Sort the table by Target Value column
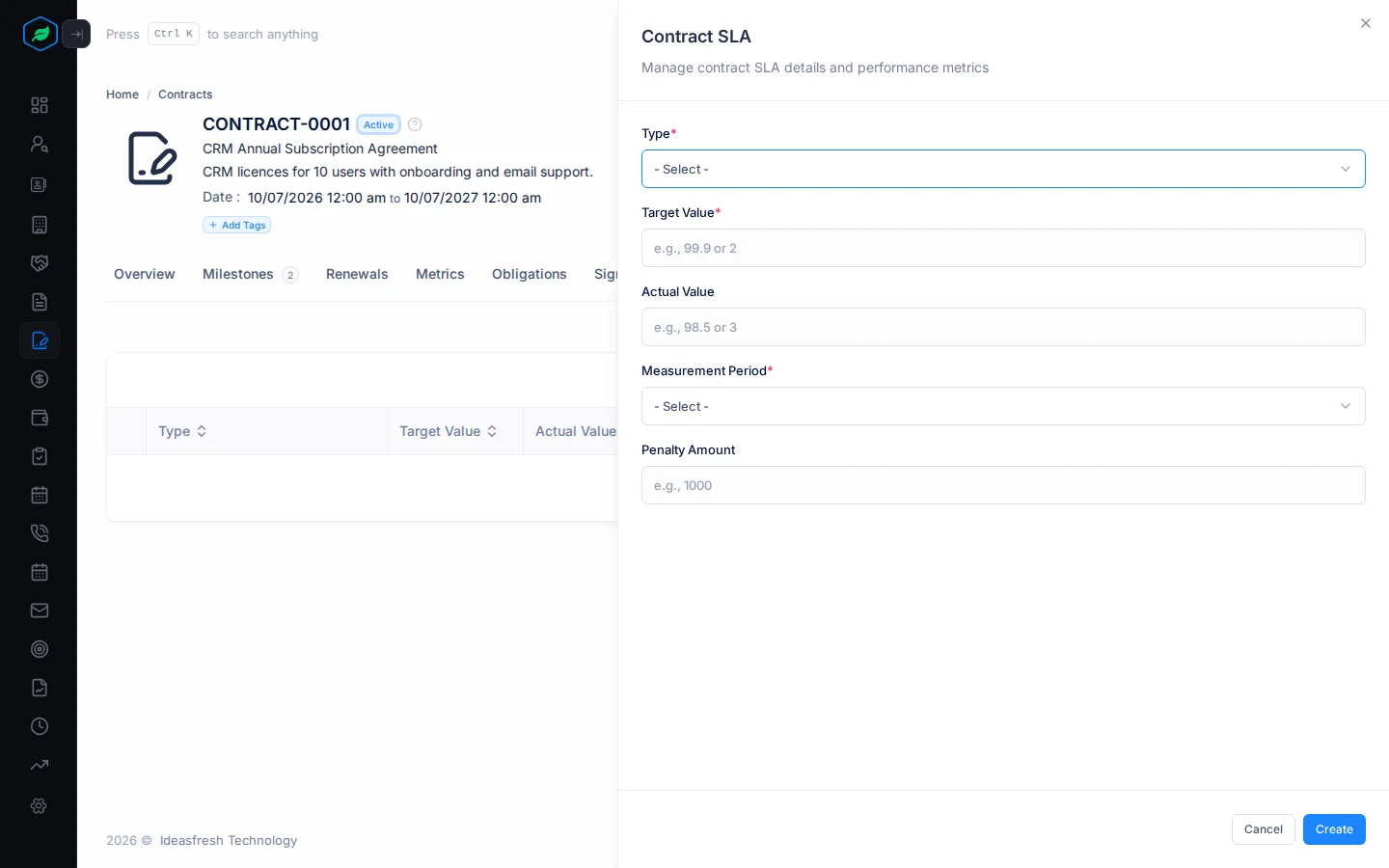The height and width of the screenshot is (868, 1389). [449, 431]
